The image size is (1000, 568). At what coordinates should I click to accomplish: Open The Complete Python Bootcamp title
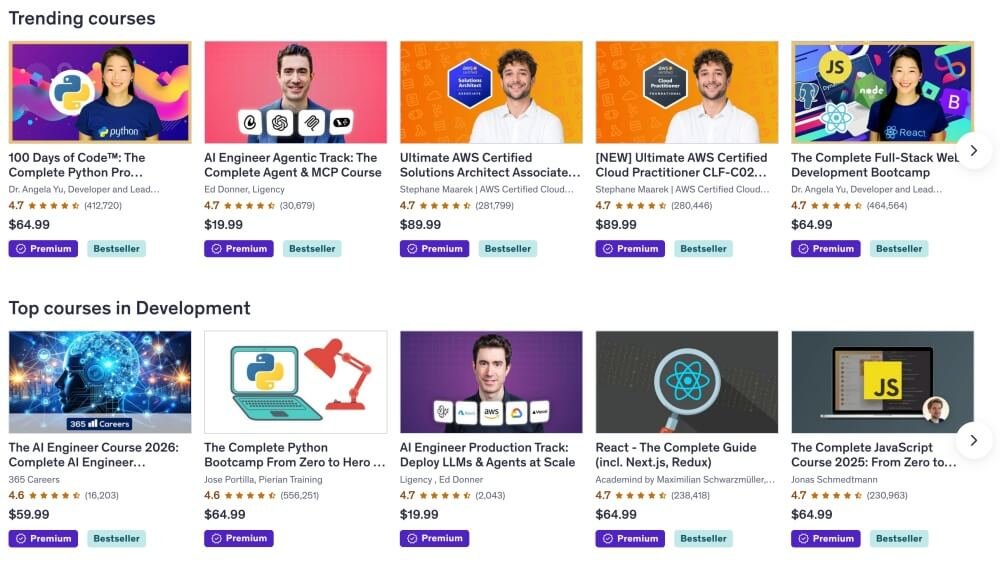(294, 455)
